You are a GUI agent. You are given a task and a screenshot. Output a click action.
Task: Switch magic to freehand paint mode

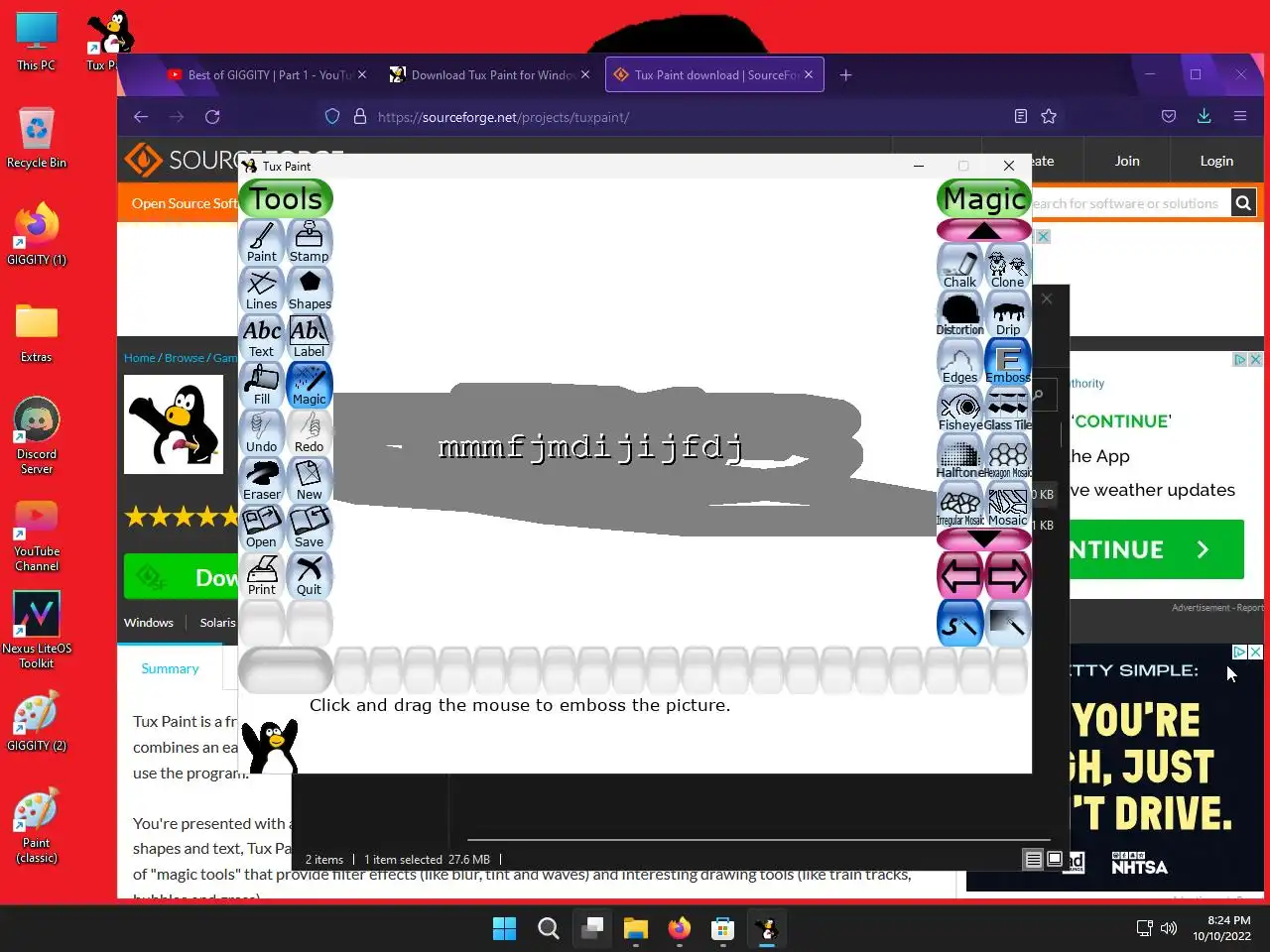coord(960,624)
